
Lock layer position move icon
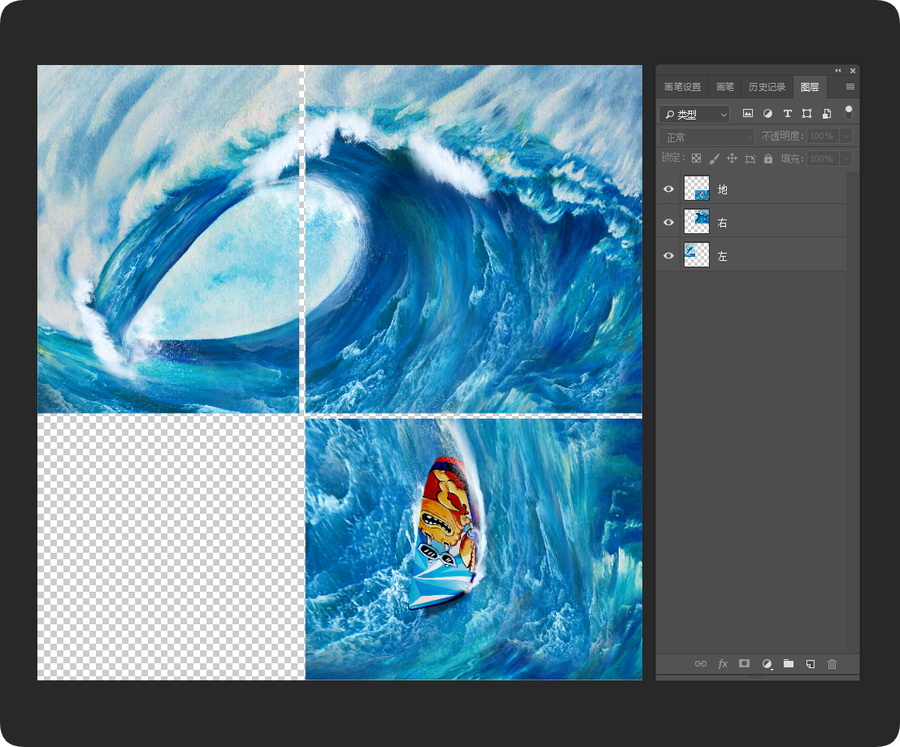click(x=732, y=158)
